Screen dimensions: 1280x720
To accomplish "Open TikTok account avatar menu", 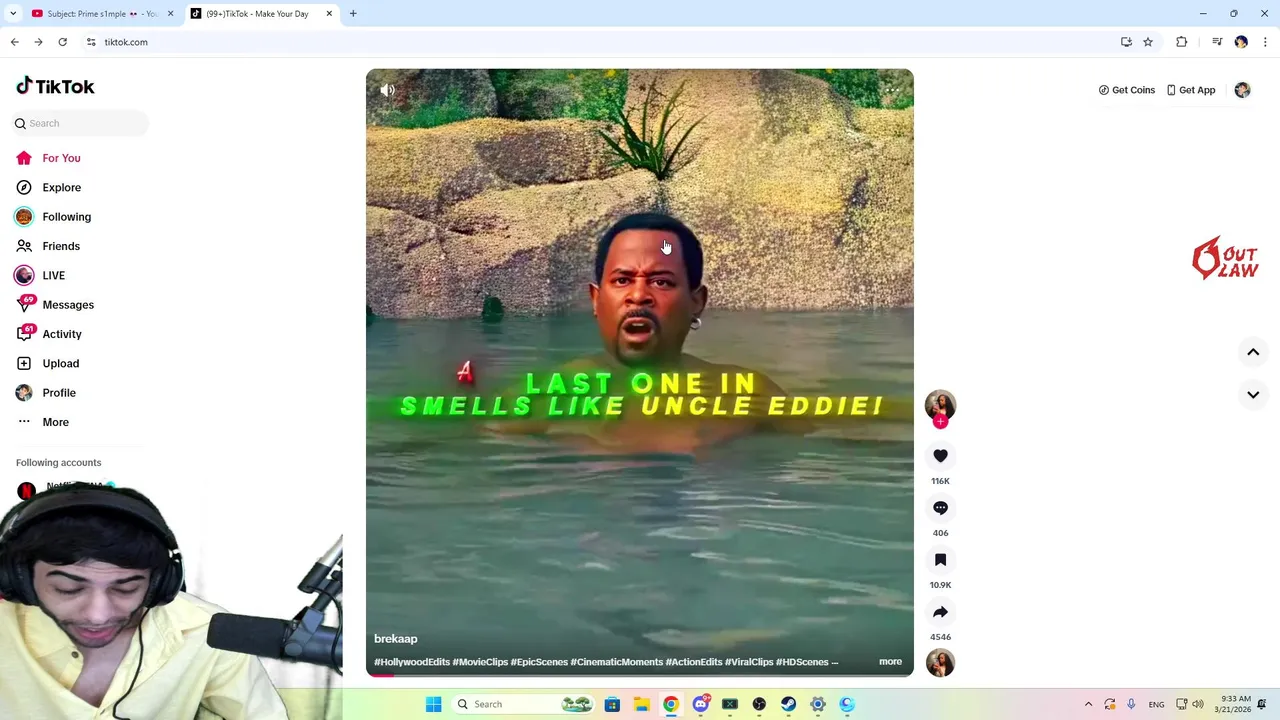I will [1242, 90].
